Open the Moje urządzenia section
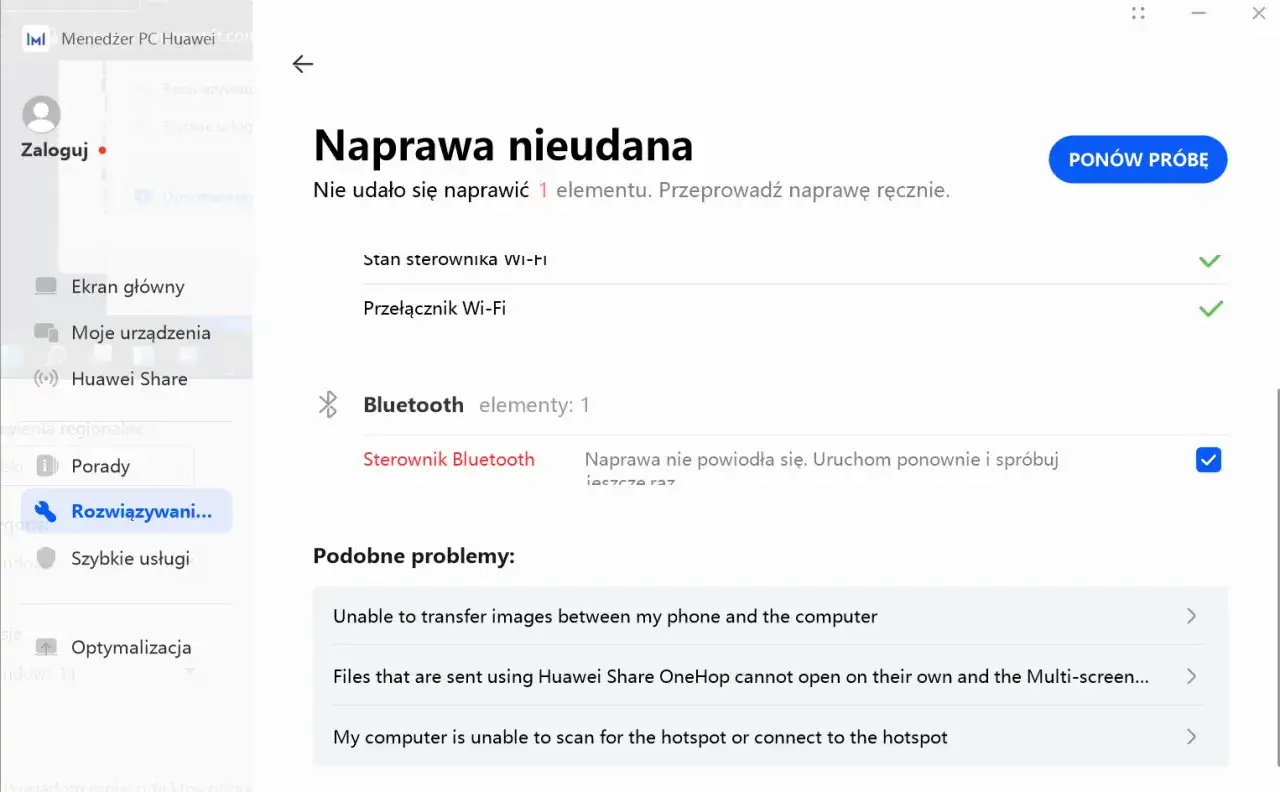The width and height of the screenshot is (1280, 792). 140,332
